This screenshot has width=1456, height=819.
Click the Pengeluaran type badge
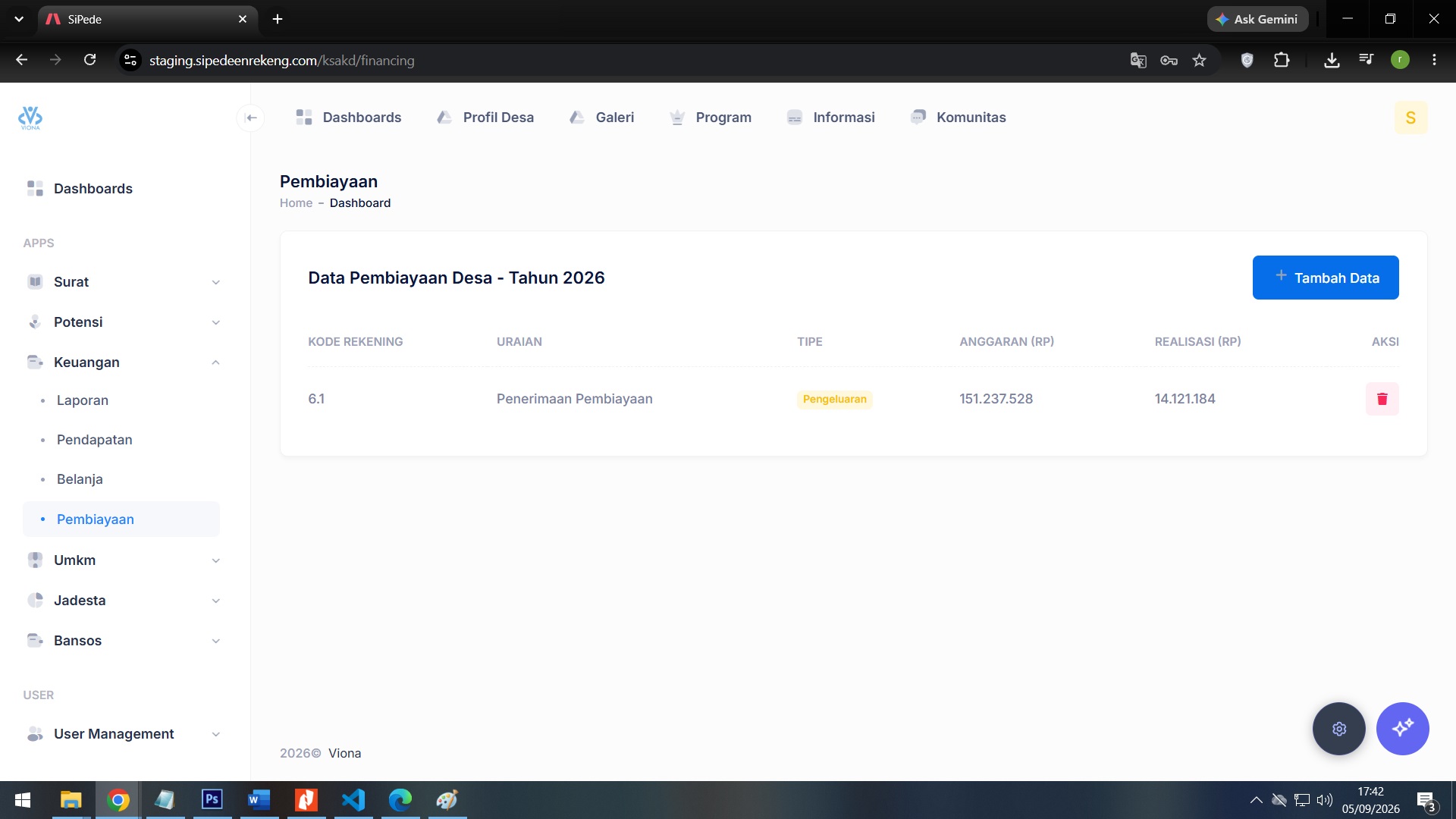tap(834, 400)
